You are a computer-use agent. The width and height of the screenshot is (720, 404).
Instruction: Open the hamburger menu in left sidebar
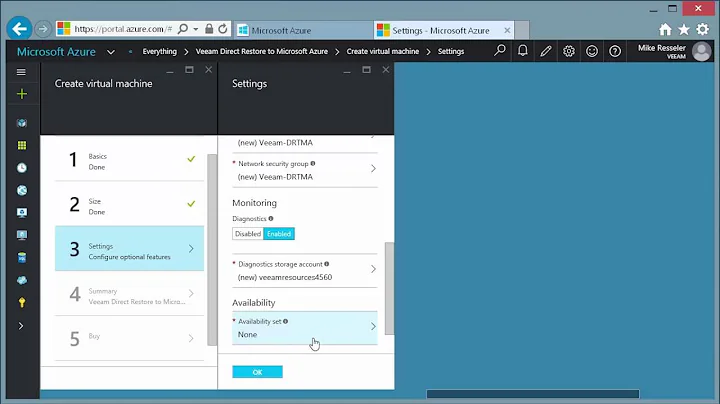pyautogui.click(x=21, y=72)
